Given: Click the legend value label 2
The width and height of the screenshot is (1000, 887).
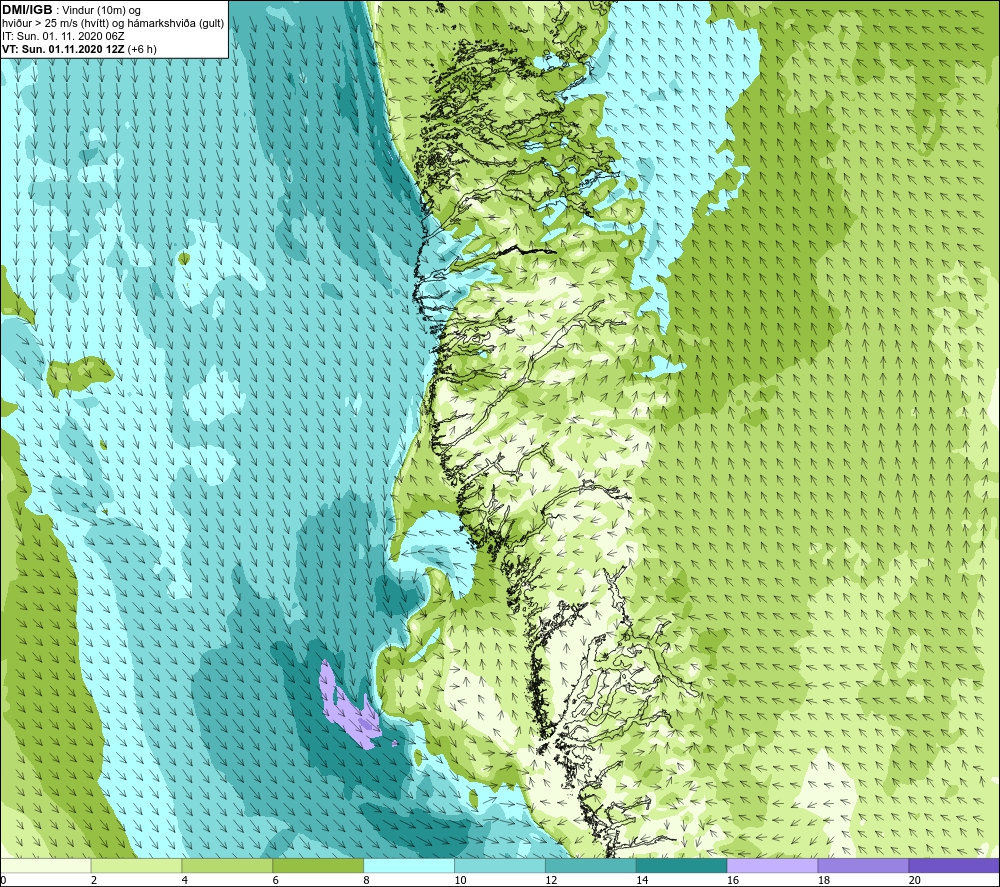Looking at the screenshot, I should (94, 881).
